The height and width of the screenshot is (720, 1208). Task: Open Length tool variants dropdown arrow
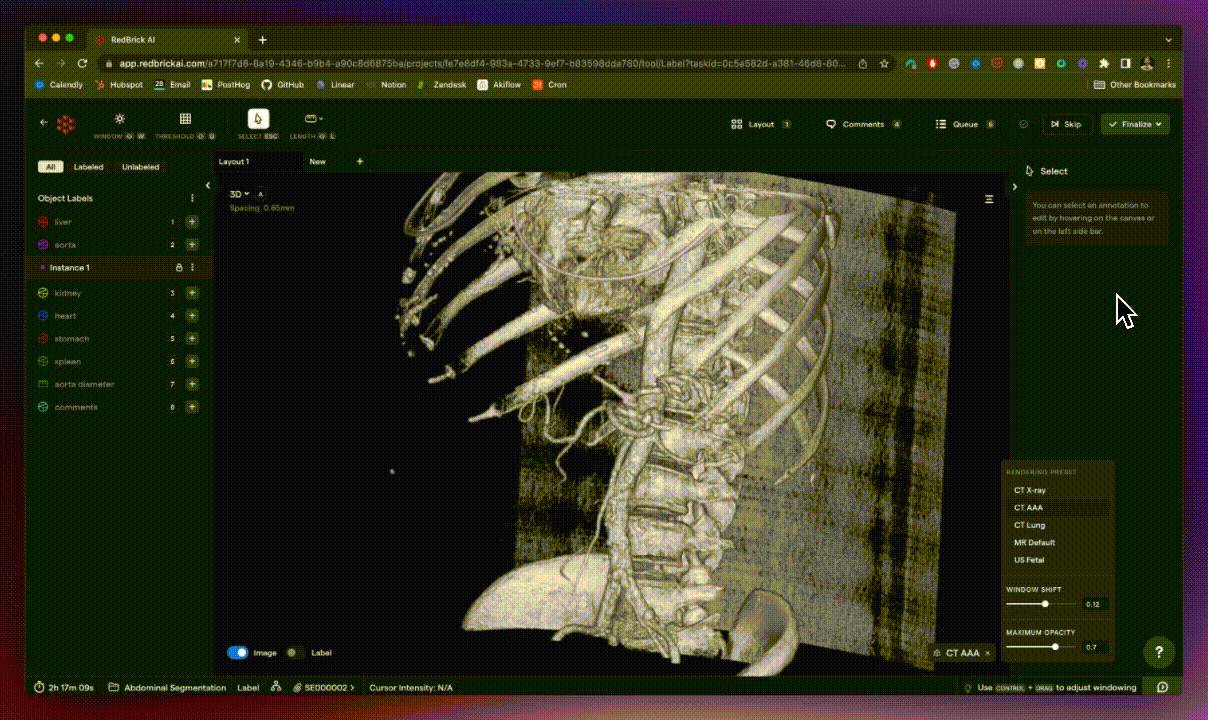click(x=321, y=118)
